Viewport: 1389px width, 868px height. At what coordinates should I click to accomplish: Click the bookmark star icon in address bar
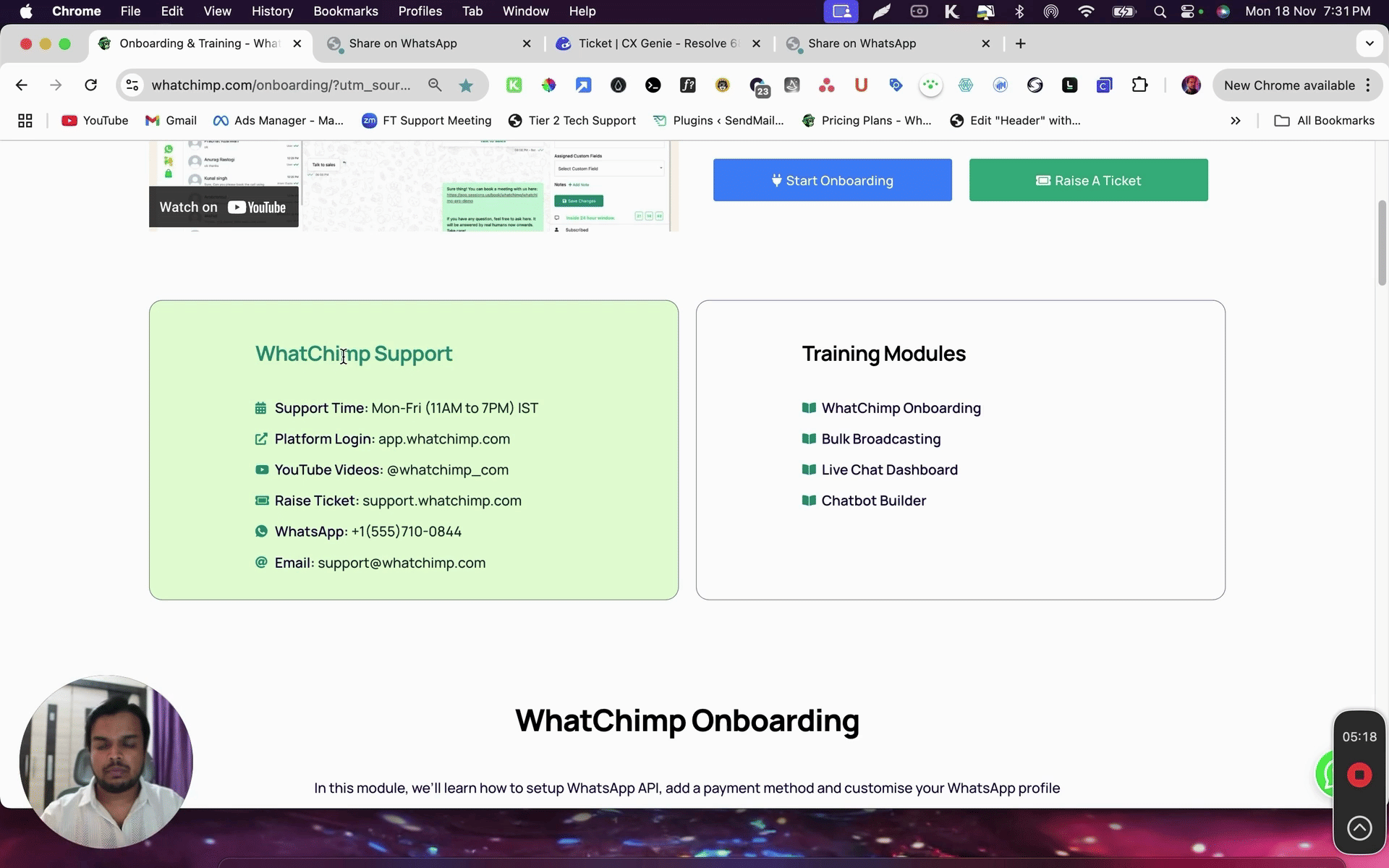tap(466, 85)
